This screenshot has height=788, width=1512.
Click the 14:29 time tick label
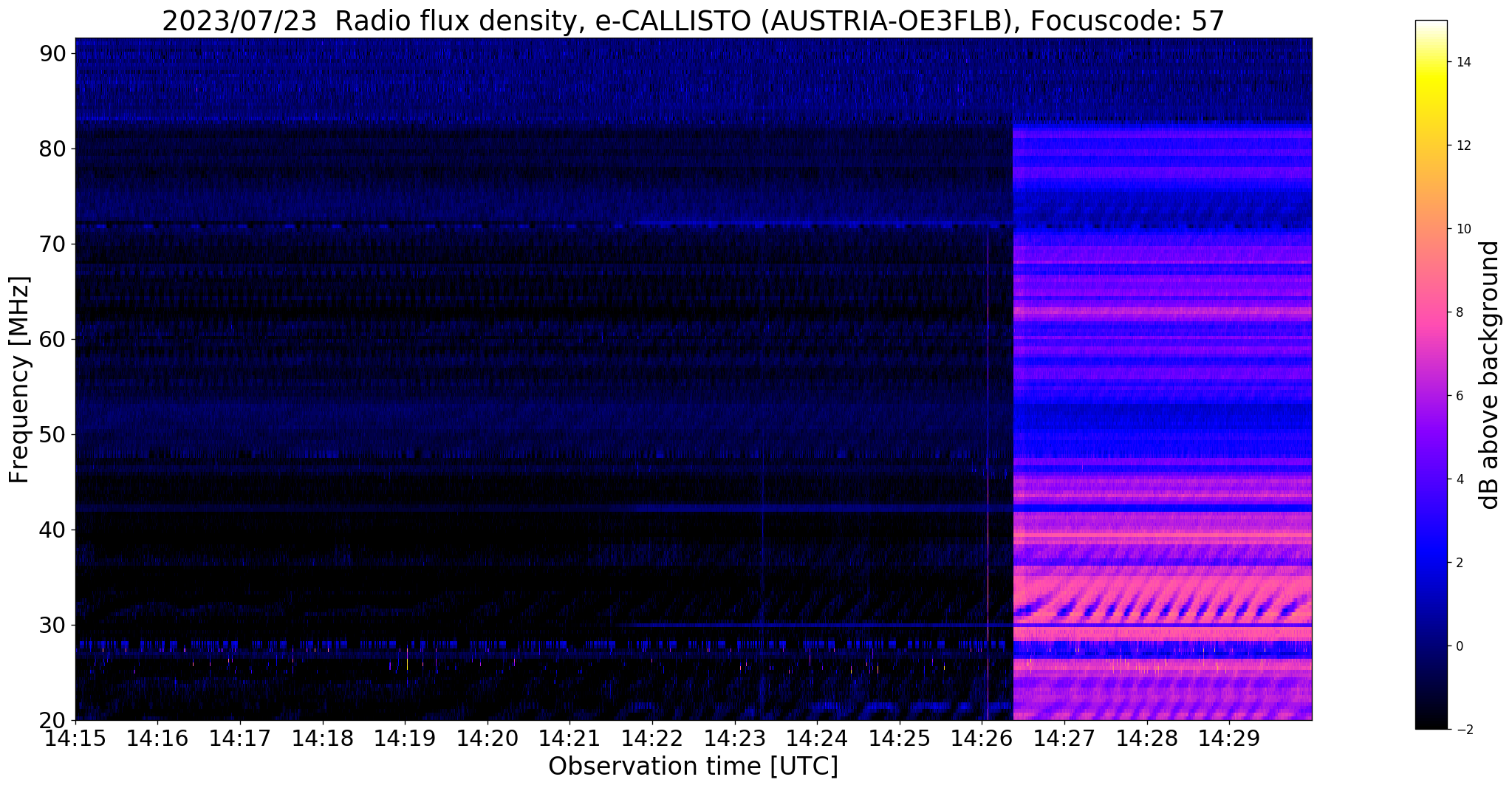point(1229,738)
